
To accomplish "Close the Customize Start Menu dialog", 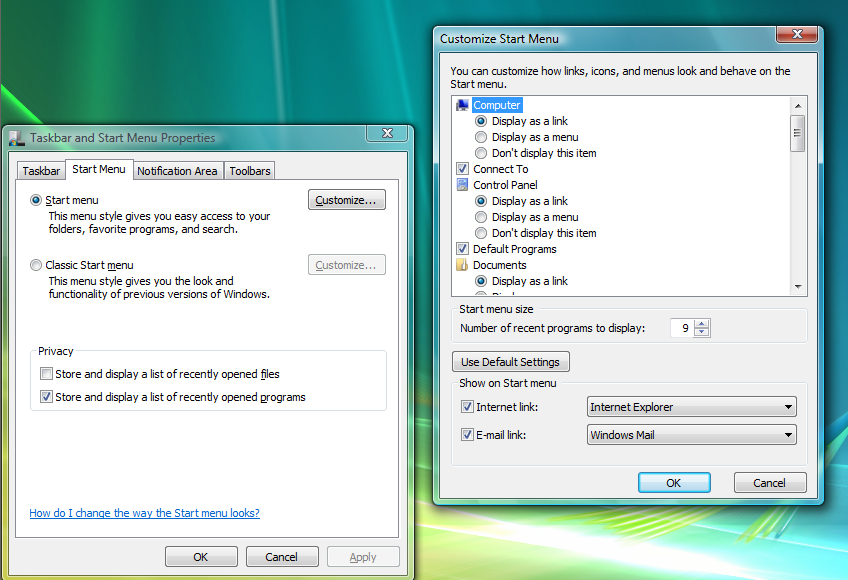I will pyautogui.click(x=796, y=35).
